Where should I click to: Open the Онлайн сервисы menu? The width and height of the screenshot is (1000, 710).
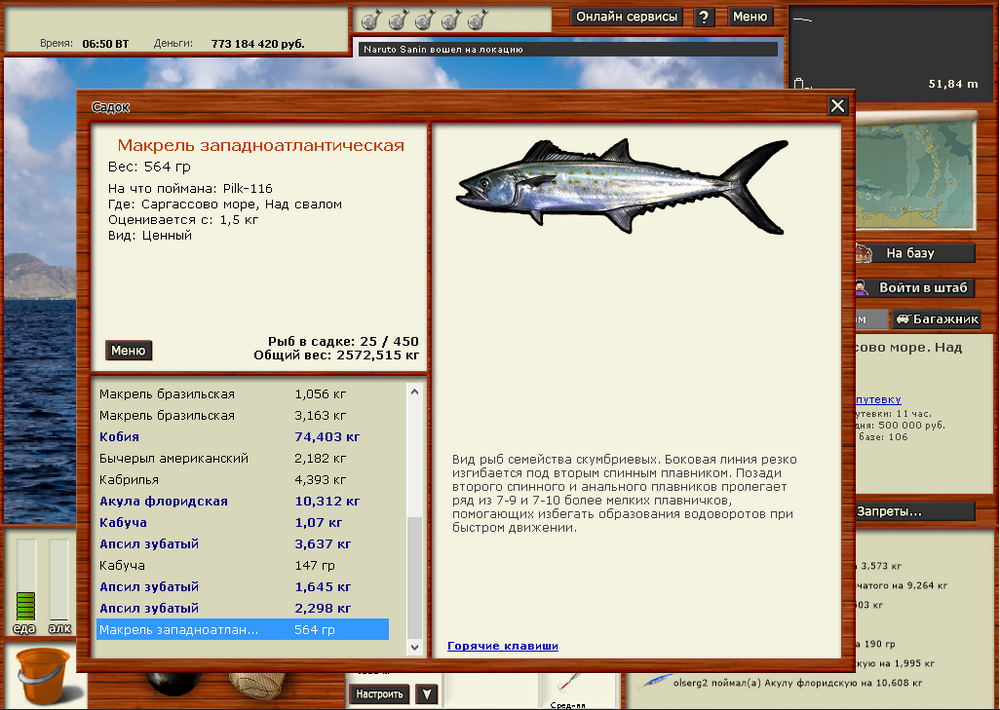click(627, 17)
